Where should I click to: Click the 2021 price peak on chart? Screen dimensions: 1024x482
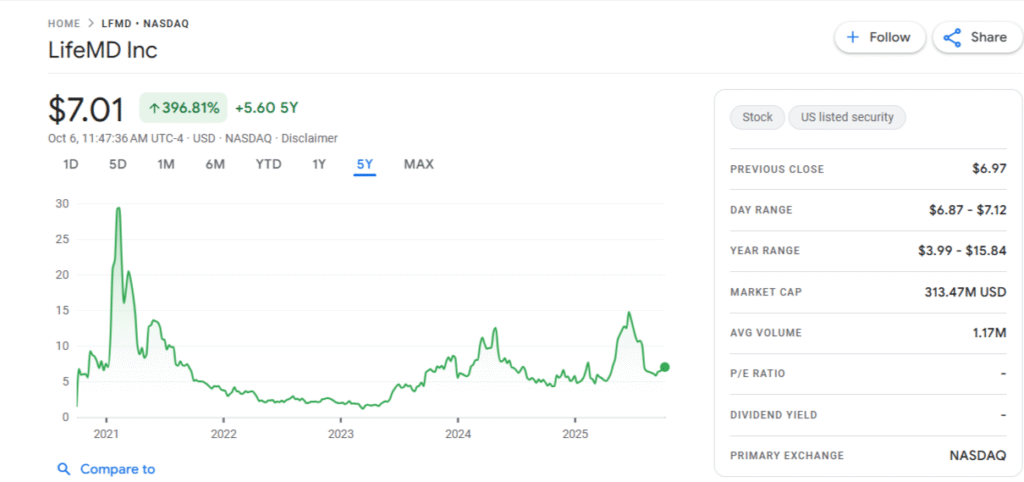pos(118,209)
